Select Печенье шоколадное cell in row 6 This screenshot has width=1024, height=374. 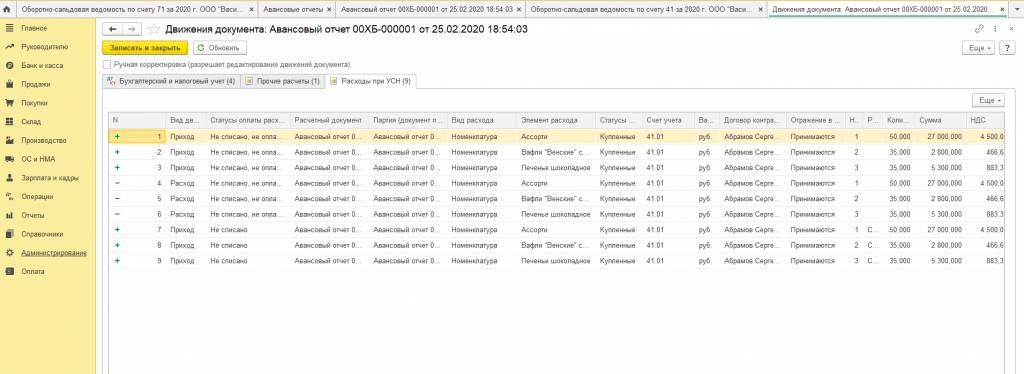tap(556, 215)
